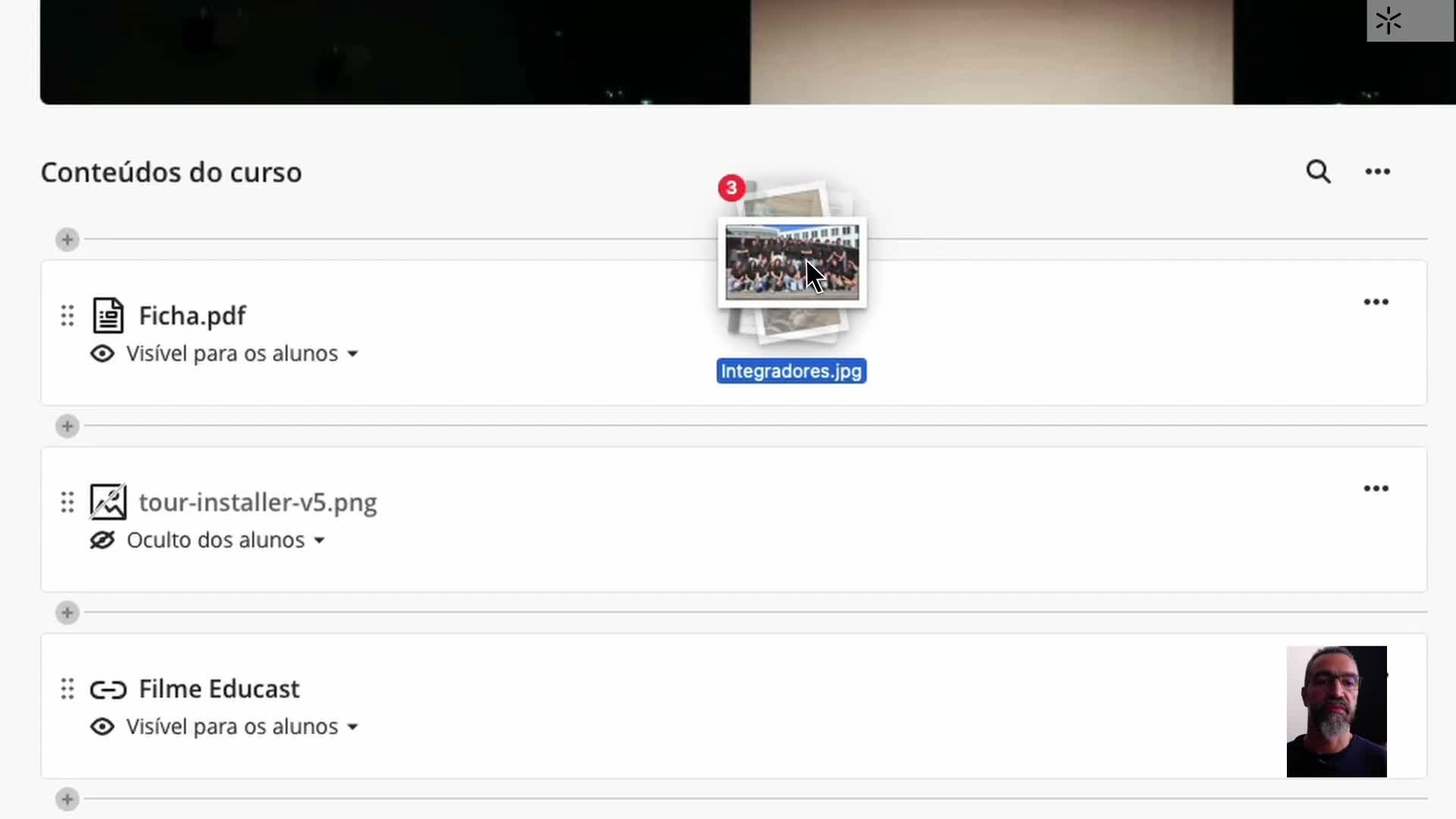Open the Ficha.pdf file link
This screenshot has height=819, width=1456.
(192, 315)
